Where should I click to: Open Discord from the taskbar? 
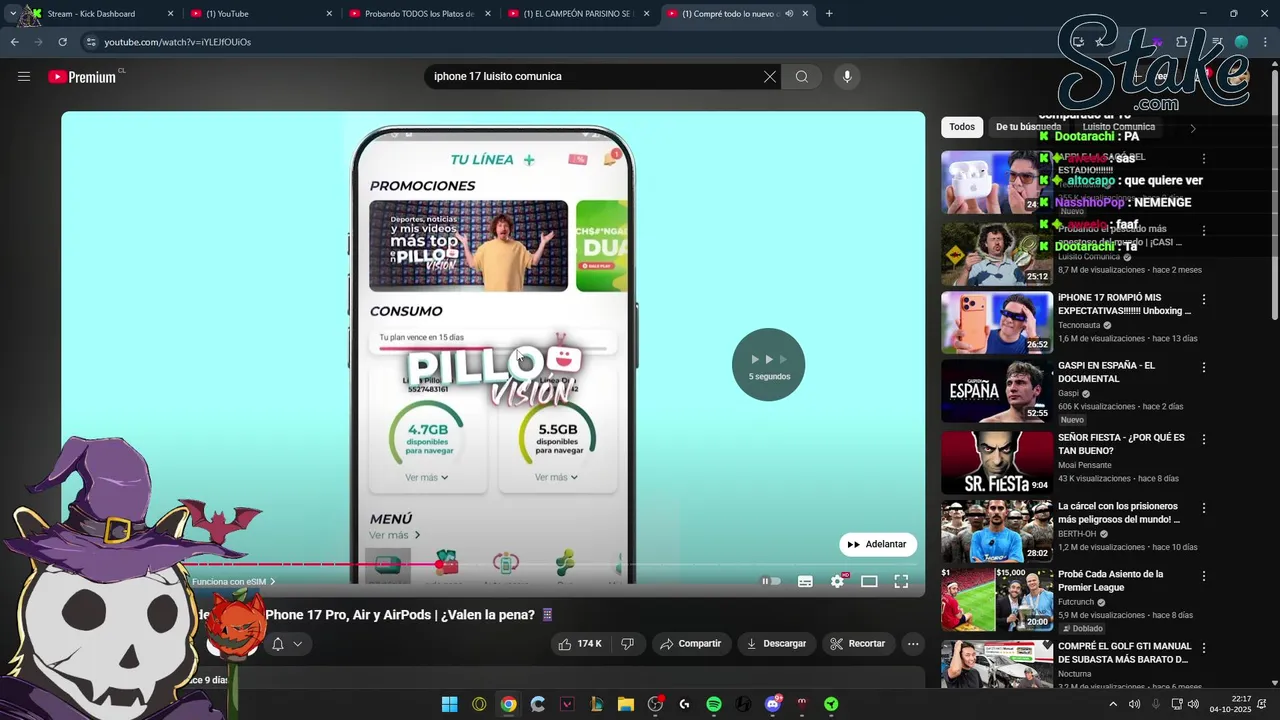773,704
